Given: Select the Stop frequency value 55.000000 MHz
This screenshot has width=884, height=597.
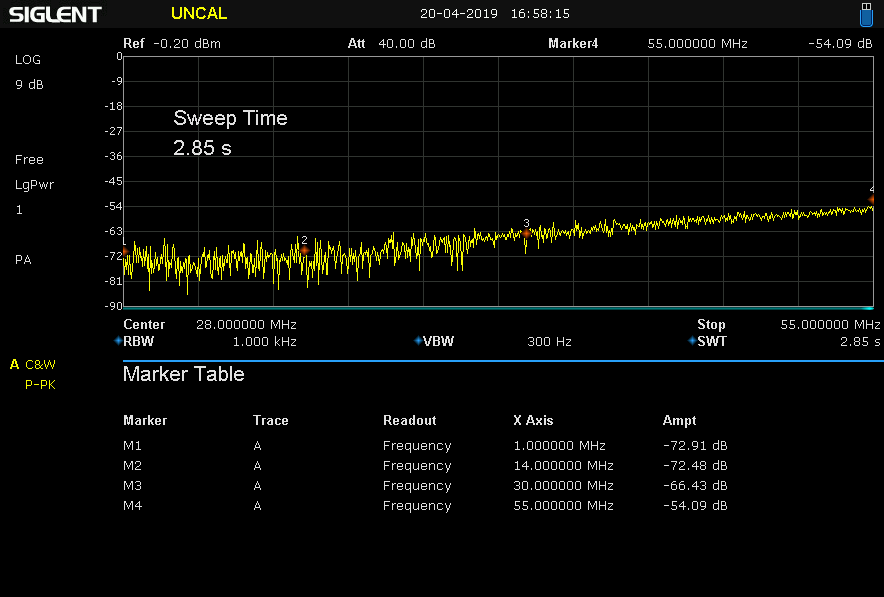Looking at the screenshot, I should pyautogui.click(x=830, y=325).
